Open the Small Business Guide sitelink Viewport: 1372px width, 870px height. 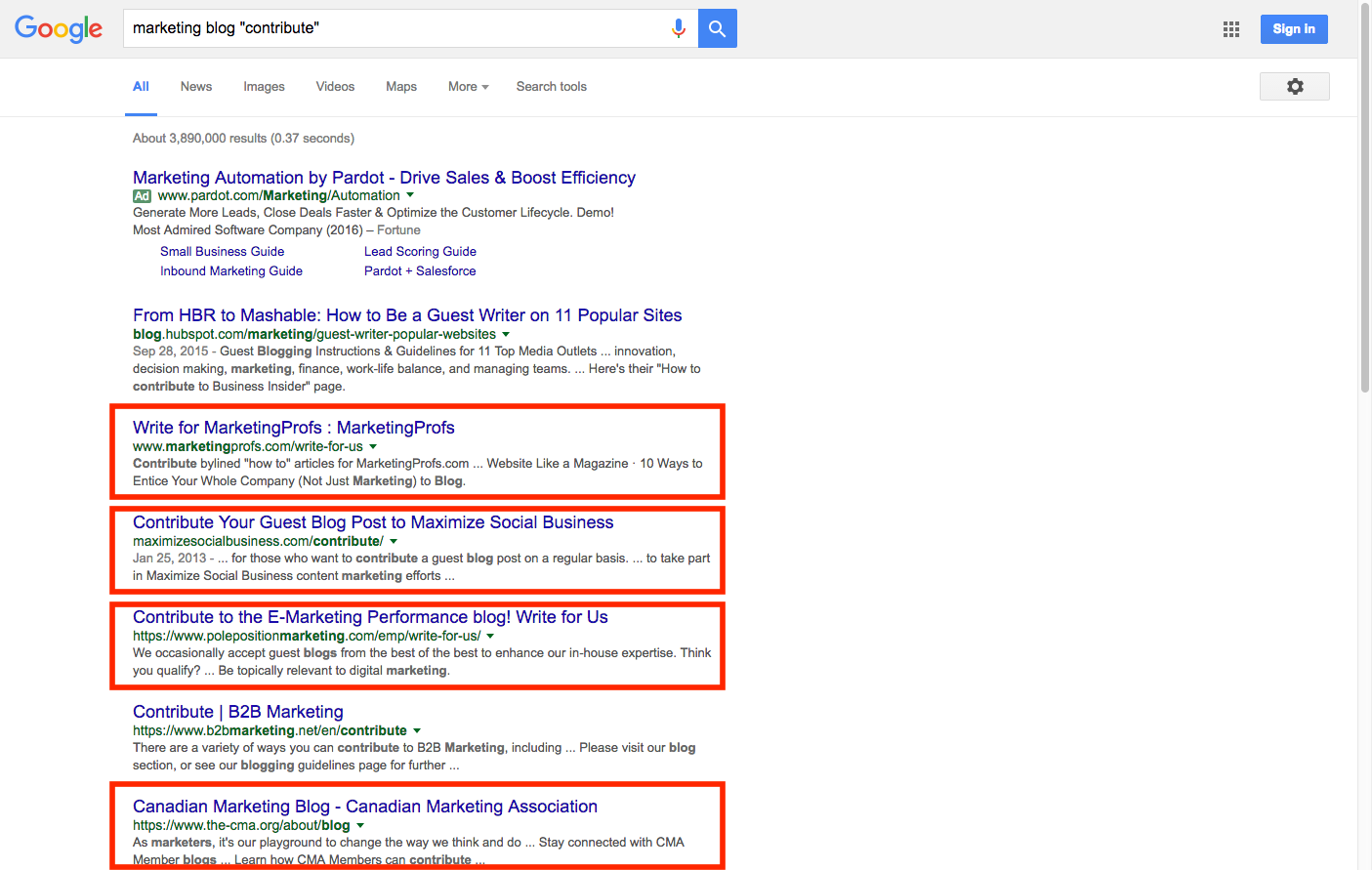point(222,252)
